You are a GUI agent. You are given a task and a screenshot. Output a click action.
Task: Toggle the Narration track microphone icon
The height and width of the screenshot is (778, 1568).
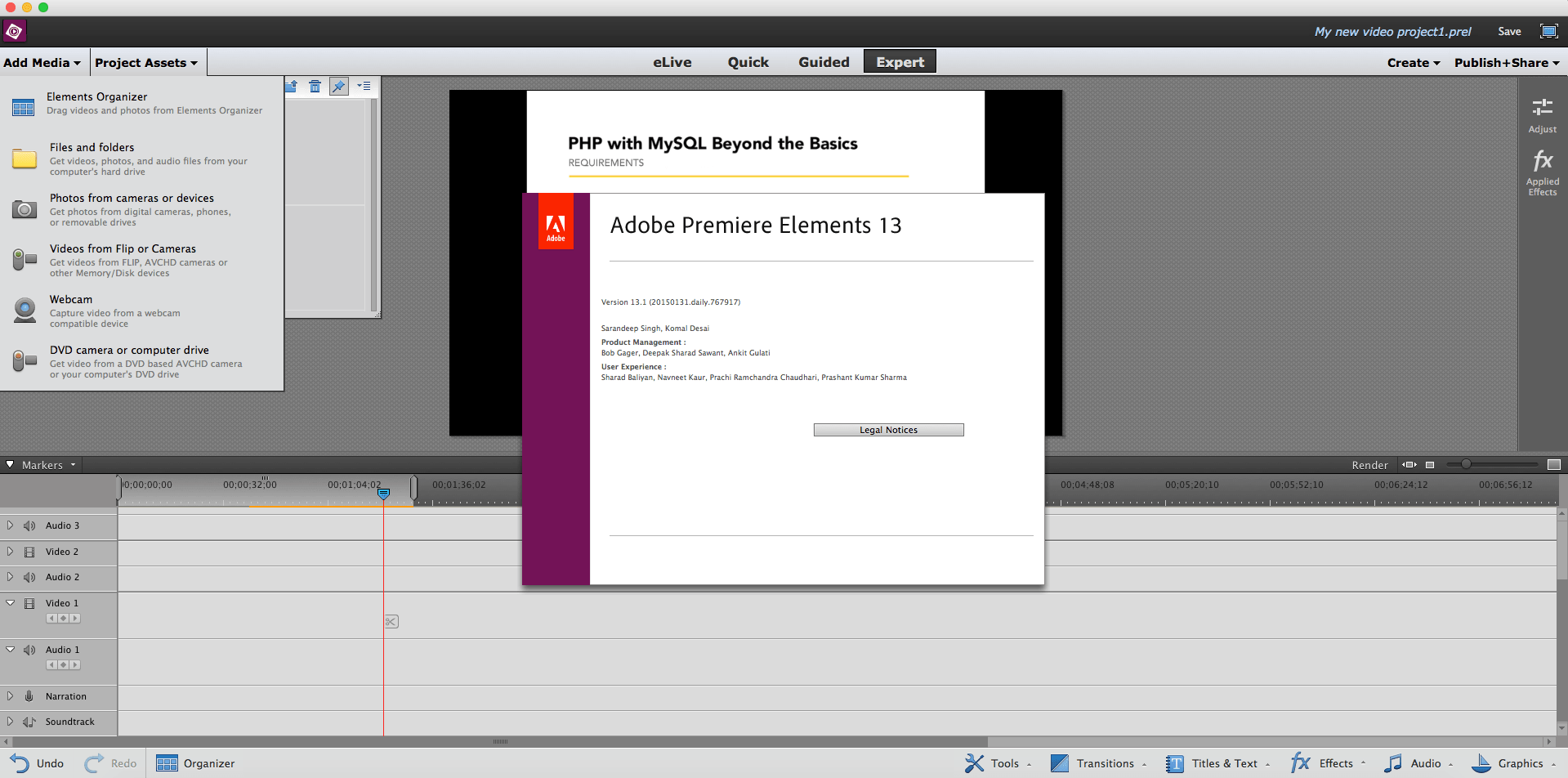point(29,696)
